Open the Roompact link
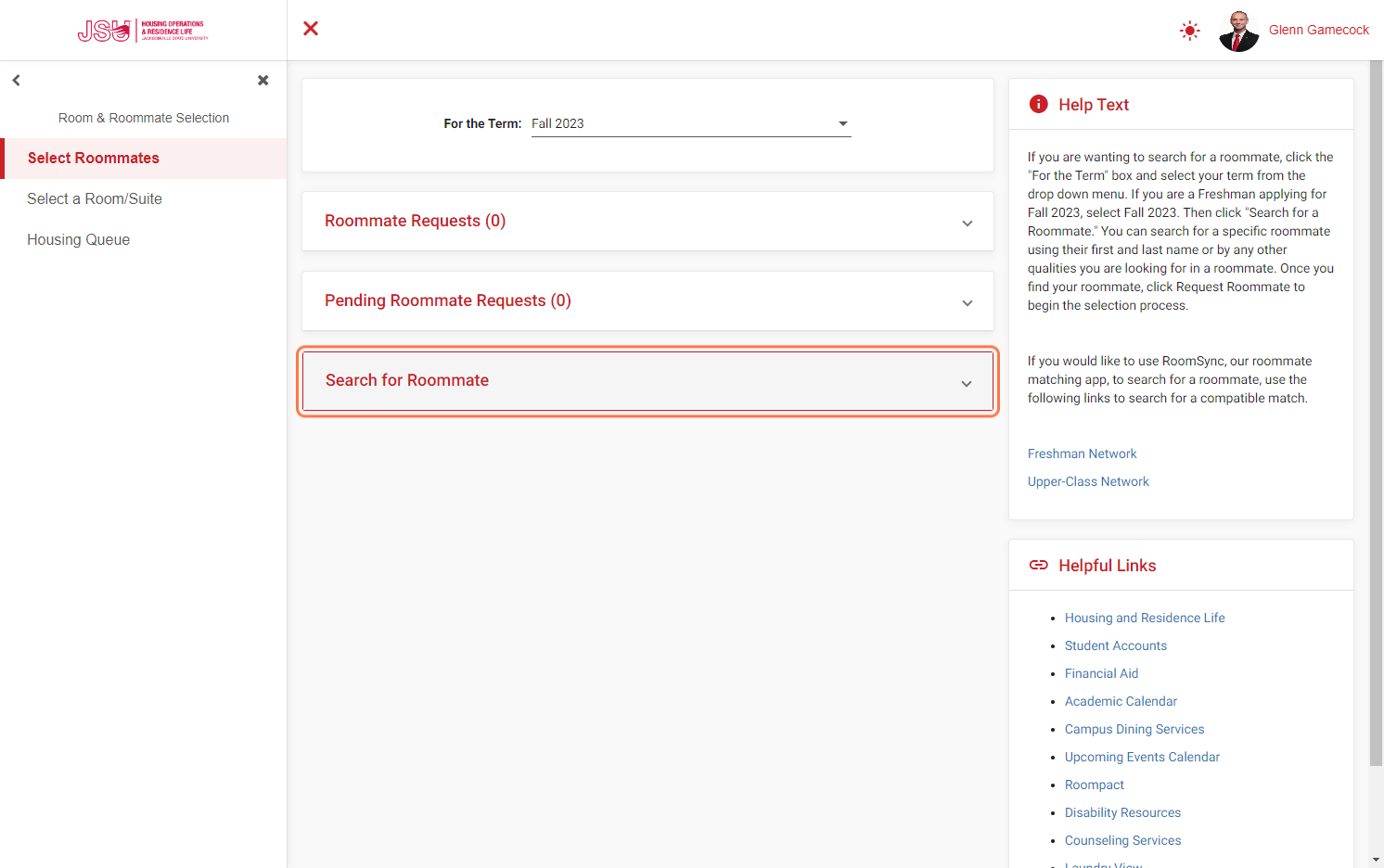Image resolution: width=1384 pixels, height=868 pixels. point(1095,785)
